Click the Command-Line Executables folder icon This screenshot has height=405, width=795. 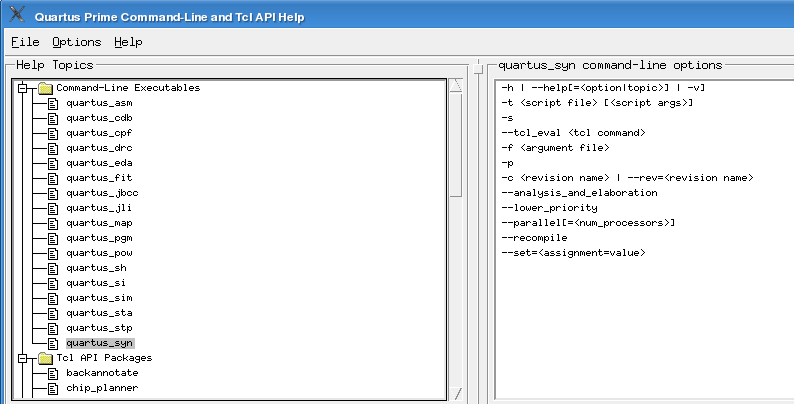click(45, 88)
